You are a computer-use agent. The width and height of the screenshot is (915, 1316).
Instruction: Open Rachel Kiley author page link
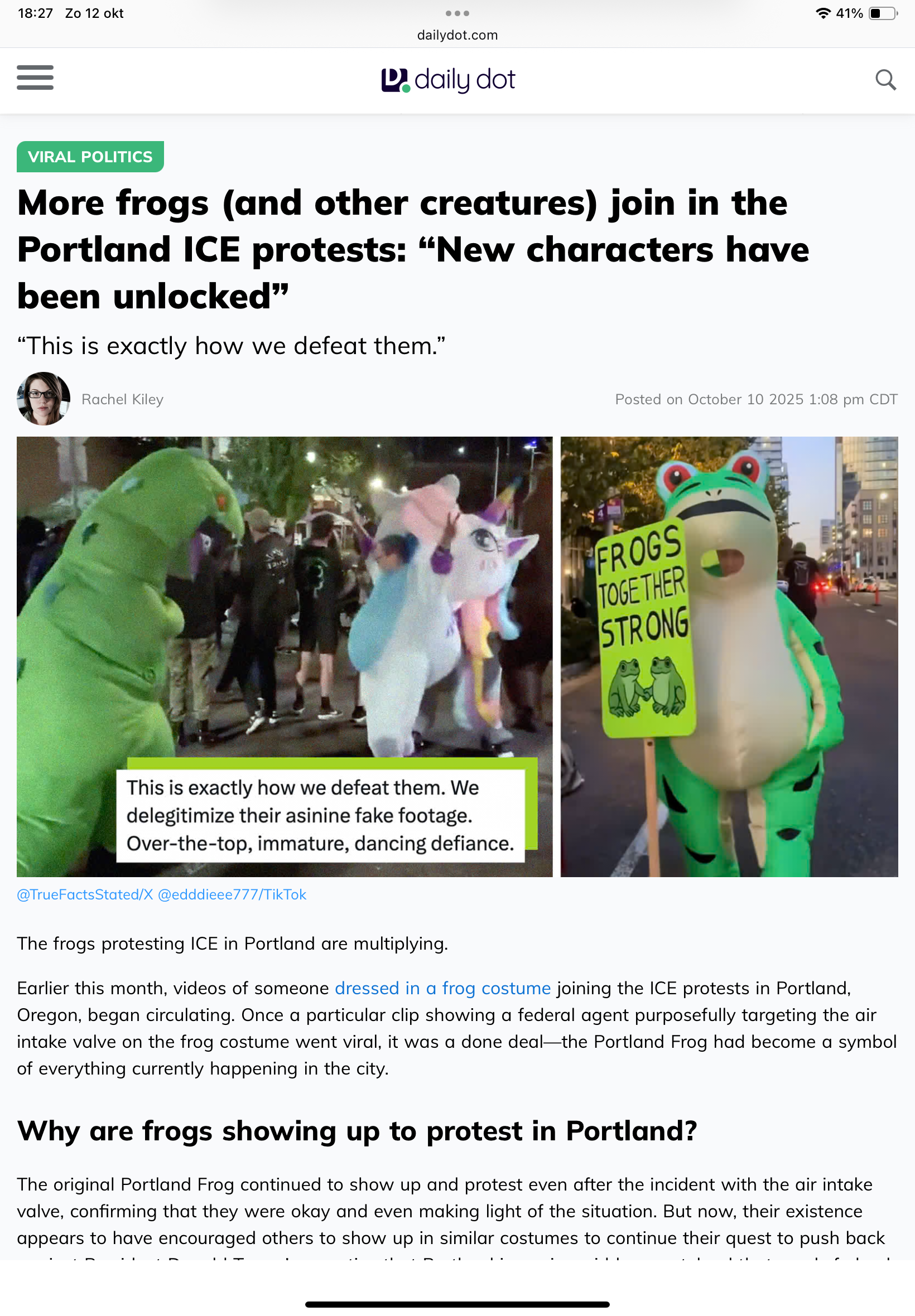coord(122,399)
